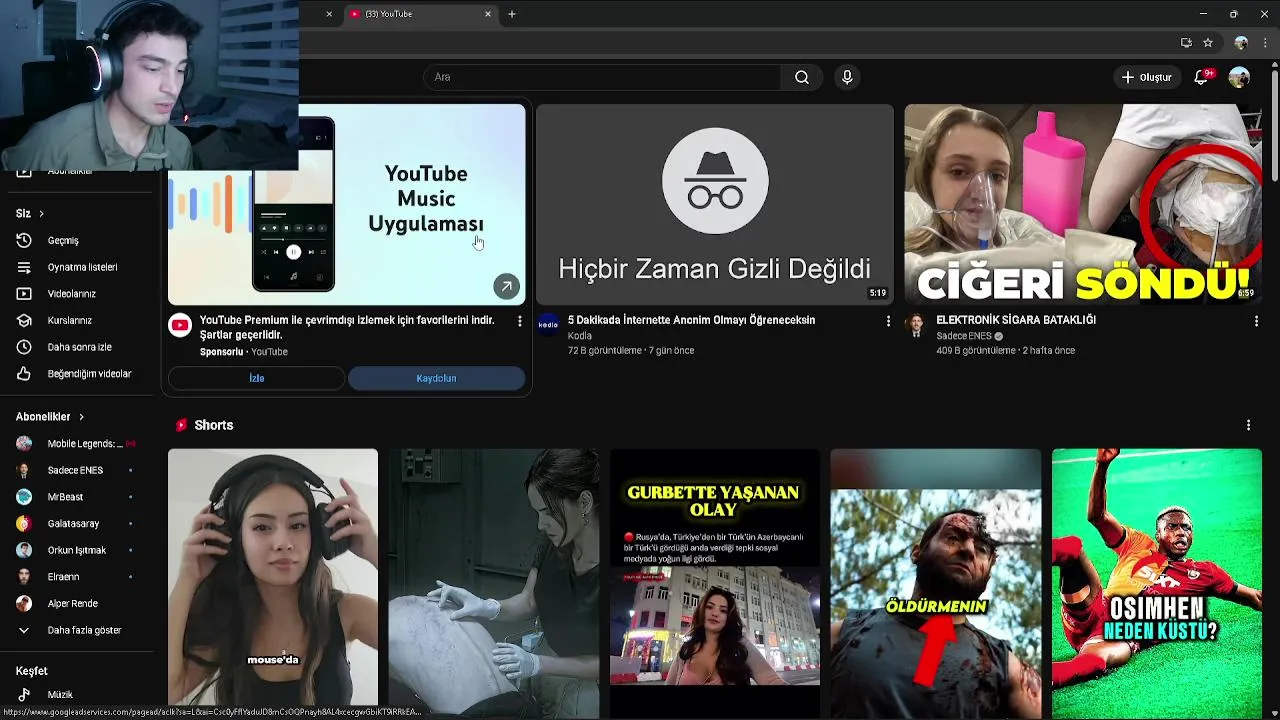
Task: Click Kodla channel name under video
Action: tap(580, 336)
